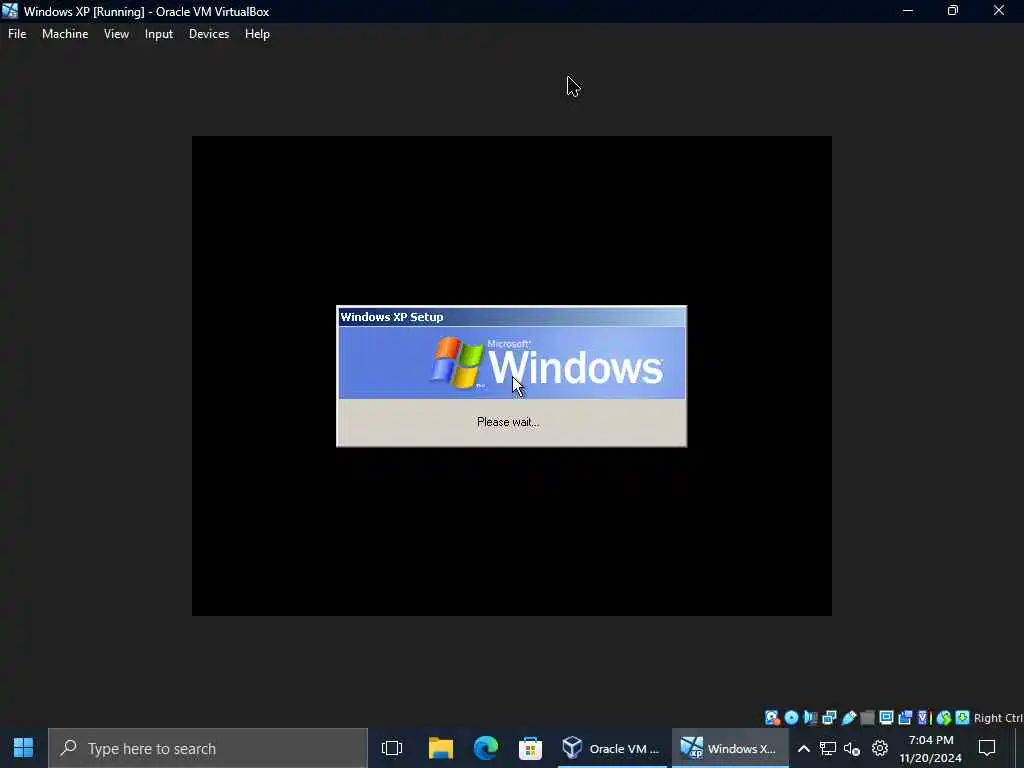
Task: Launch Microsoft Edge from the taskbar
Action: (x=486, y=748)
